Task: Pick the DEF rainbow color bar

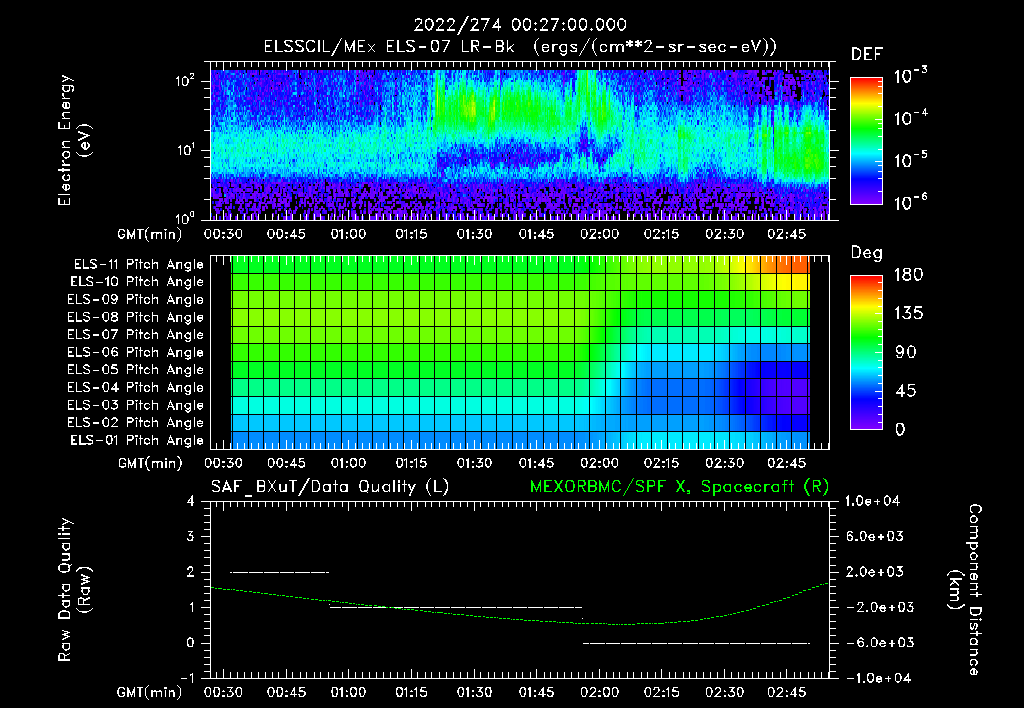Action: tap(866, 141)
